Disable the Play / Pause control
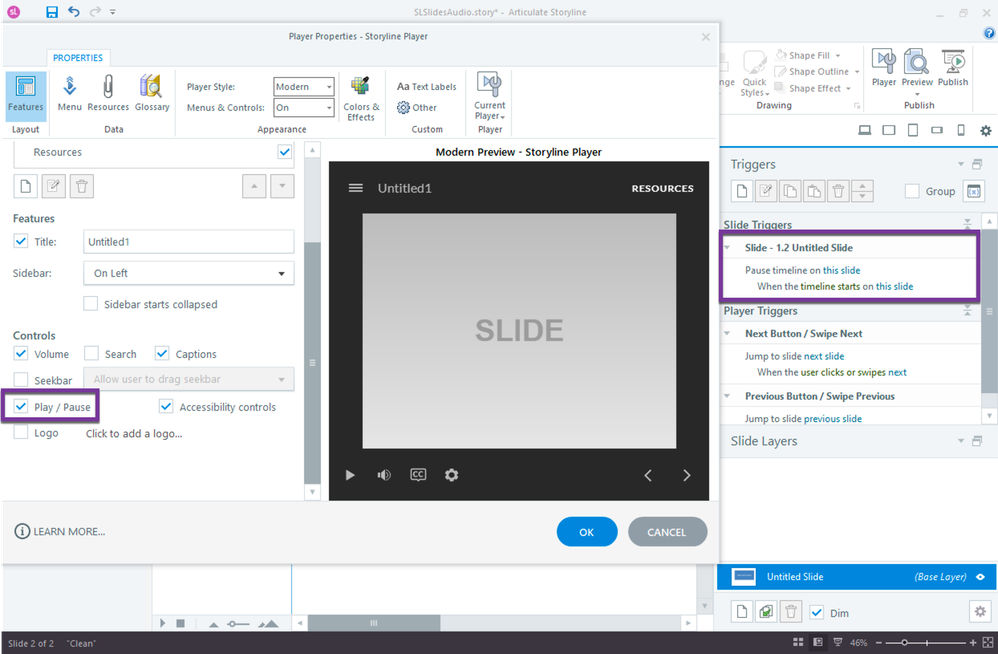 pos(21,407)
